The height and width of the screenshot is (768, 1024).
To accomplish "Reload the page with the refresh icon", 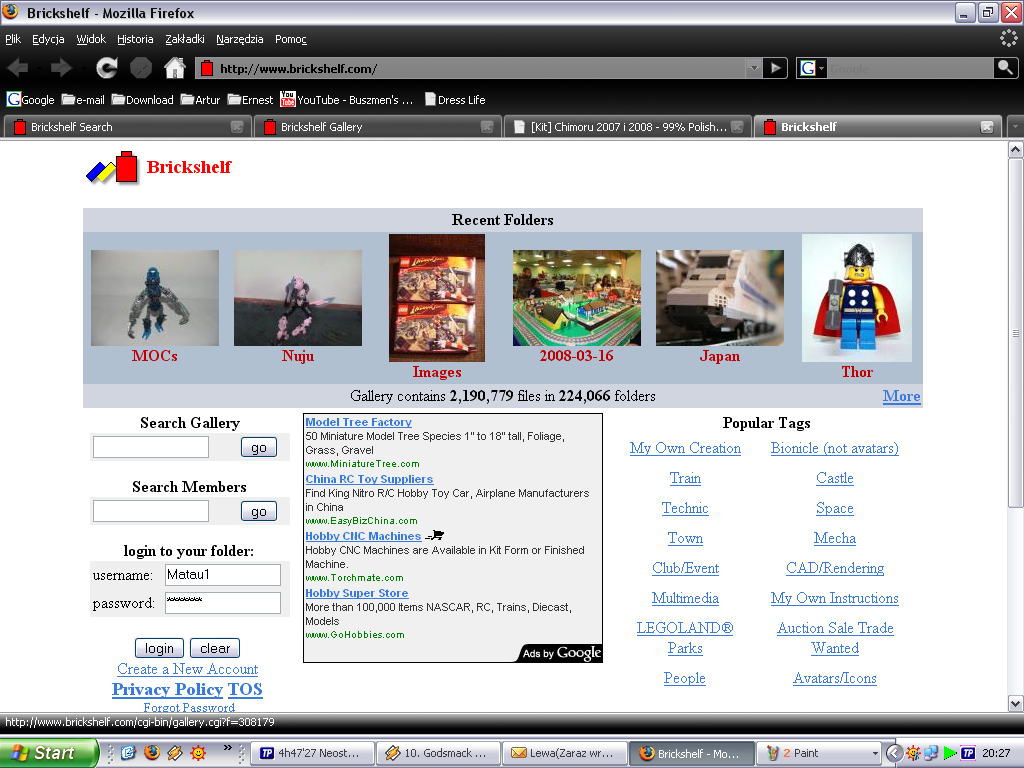I will tap(106, 67).
